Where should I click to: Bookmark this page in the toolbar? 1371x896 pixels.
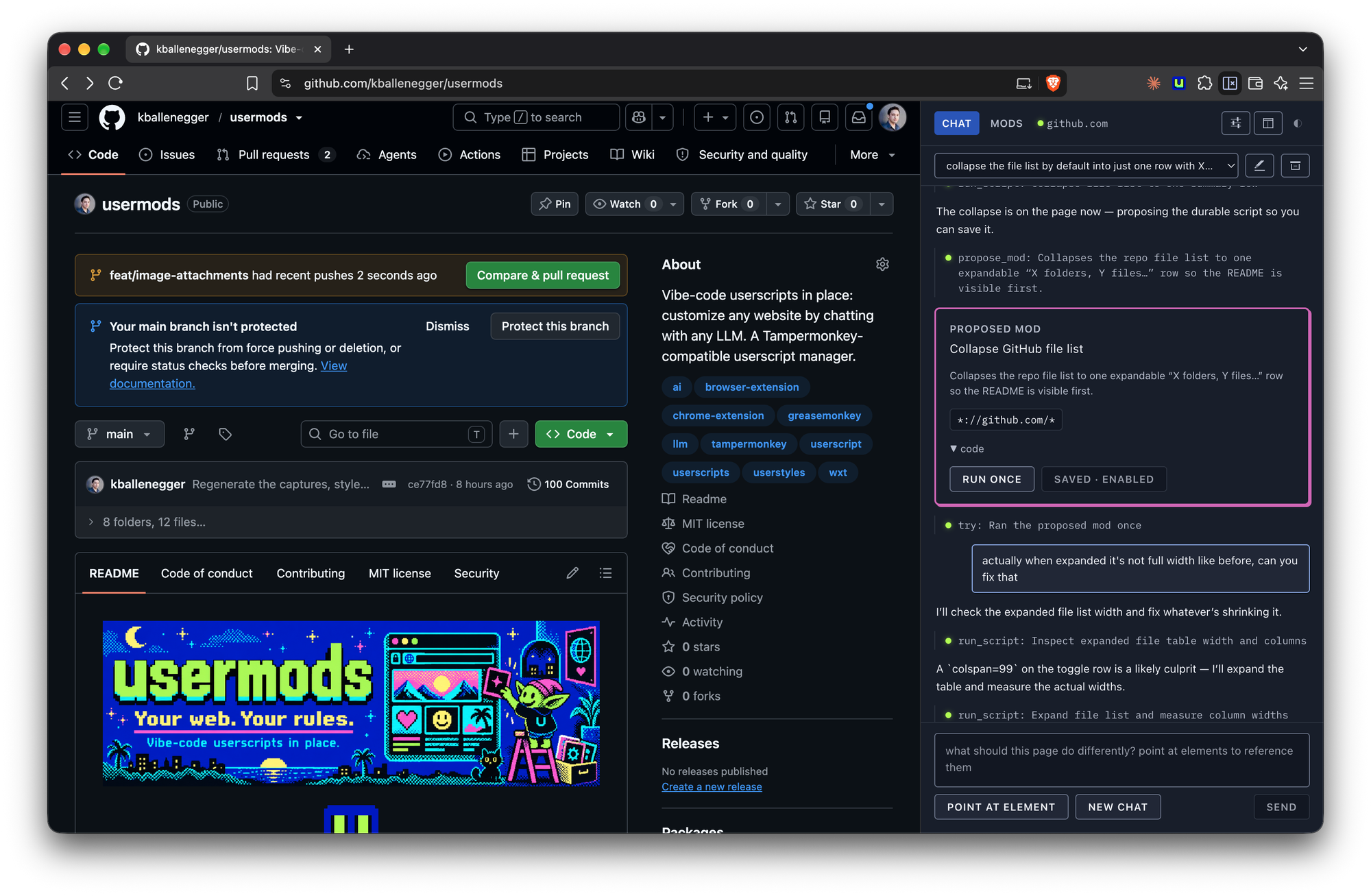click(252, 83)
